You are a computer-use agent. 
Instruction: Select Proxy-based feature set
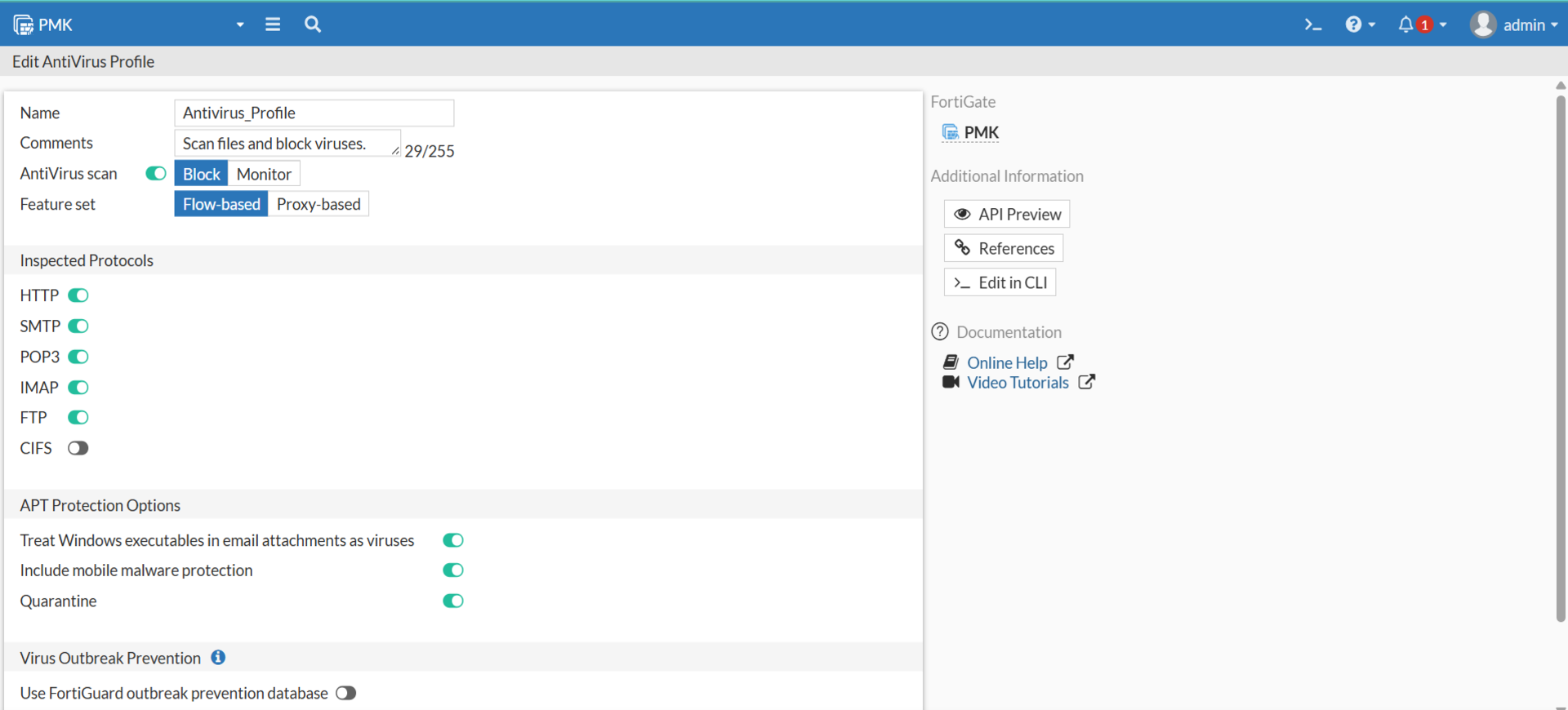pos(318,204)
